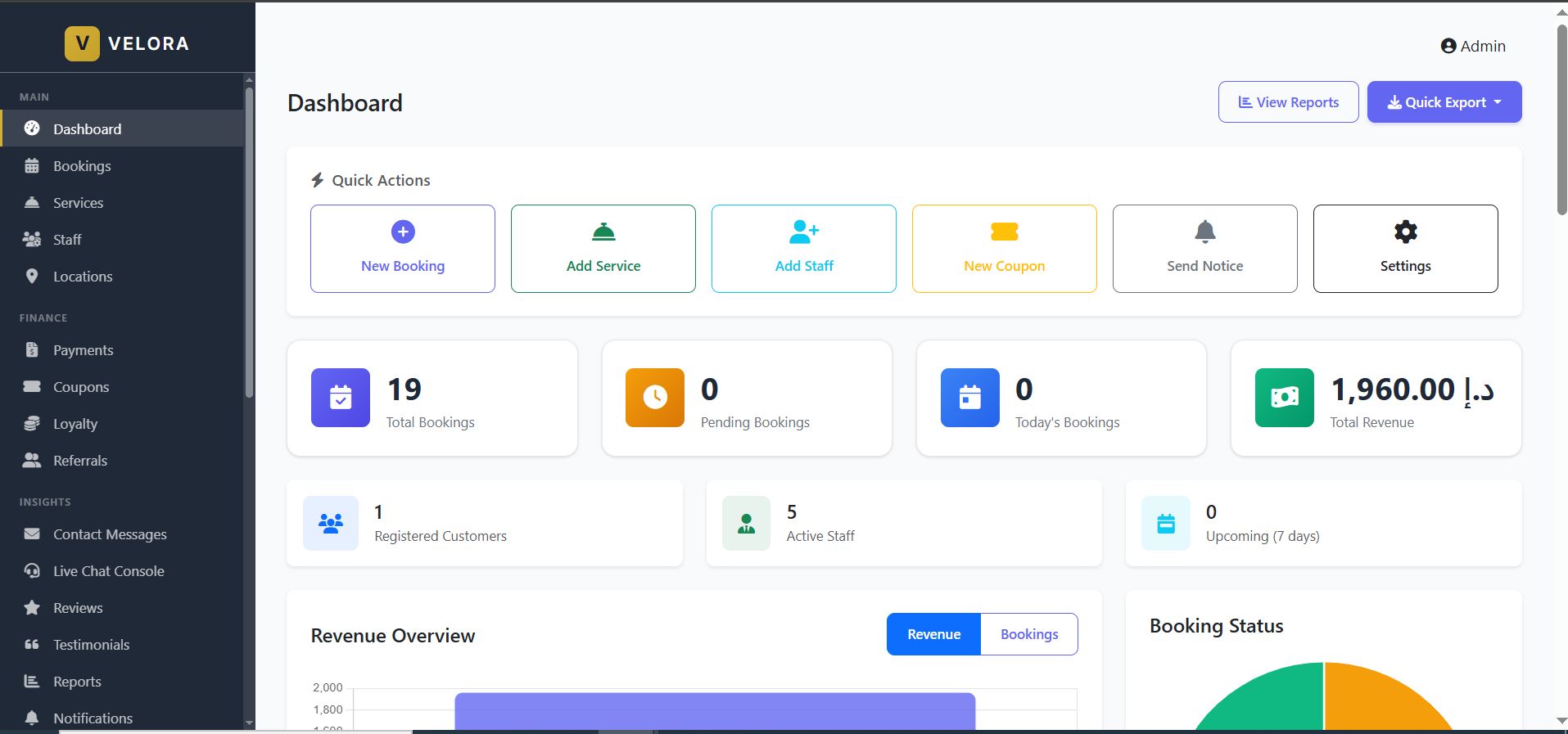Click the "Dashboard" page title
This screenshot has height=734, width=1568.
pyautogui.click(x=345, y=103)
